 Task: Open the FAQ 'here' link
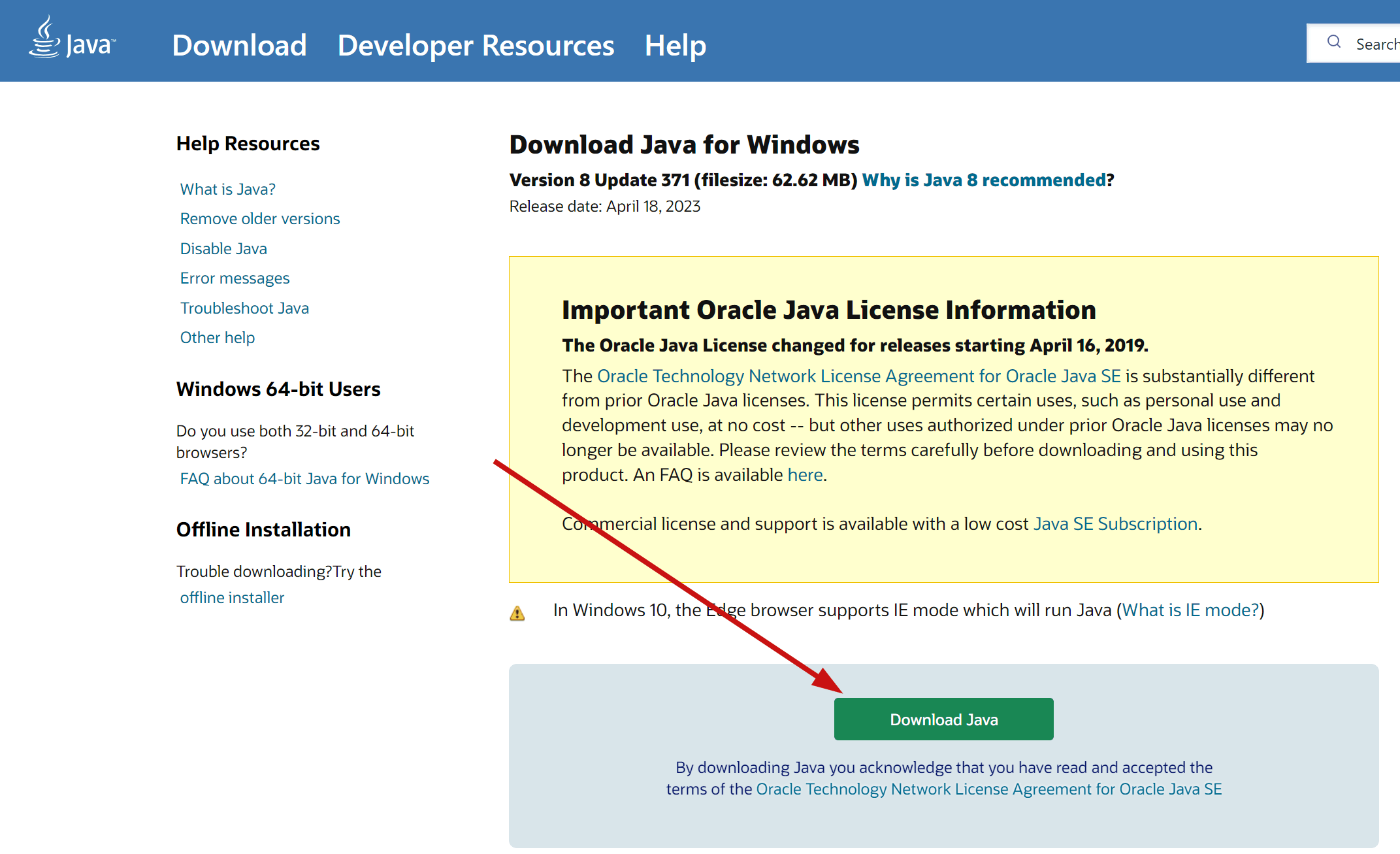(804, 474)
